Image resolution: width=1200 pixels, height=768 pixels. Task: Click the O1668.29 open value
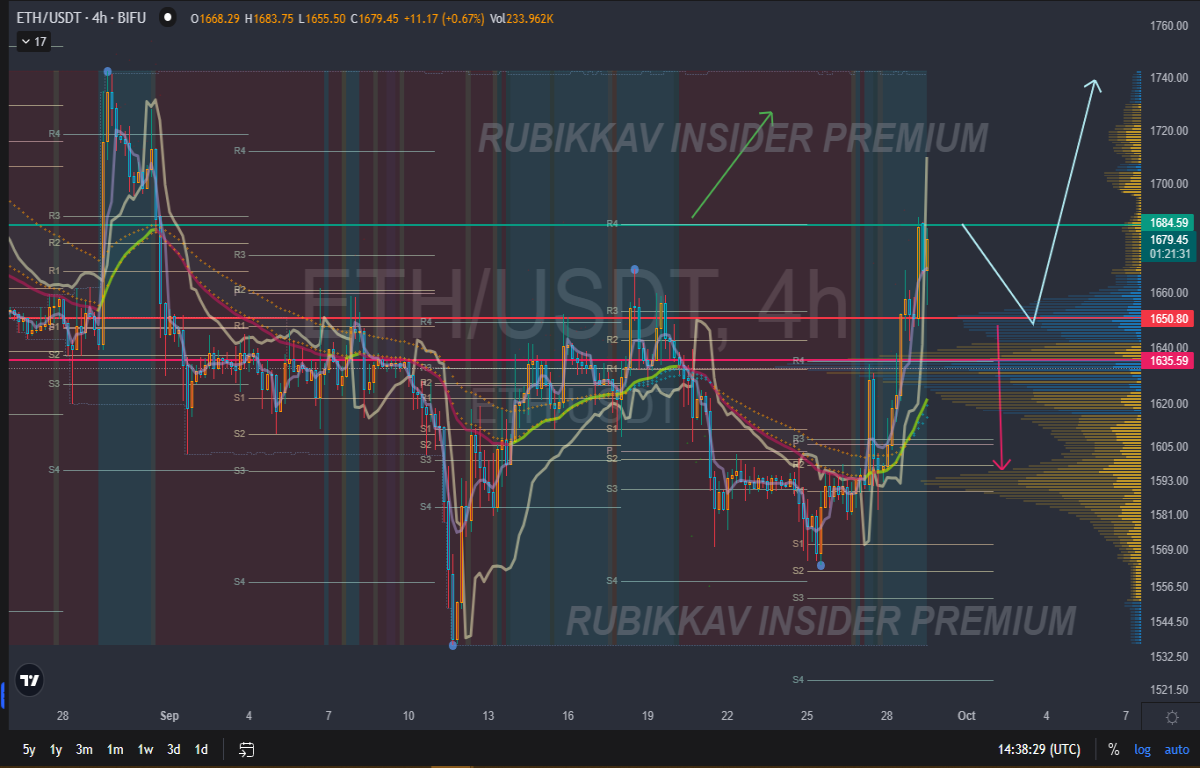215,17
